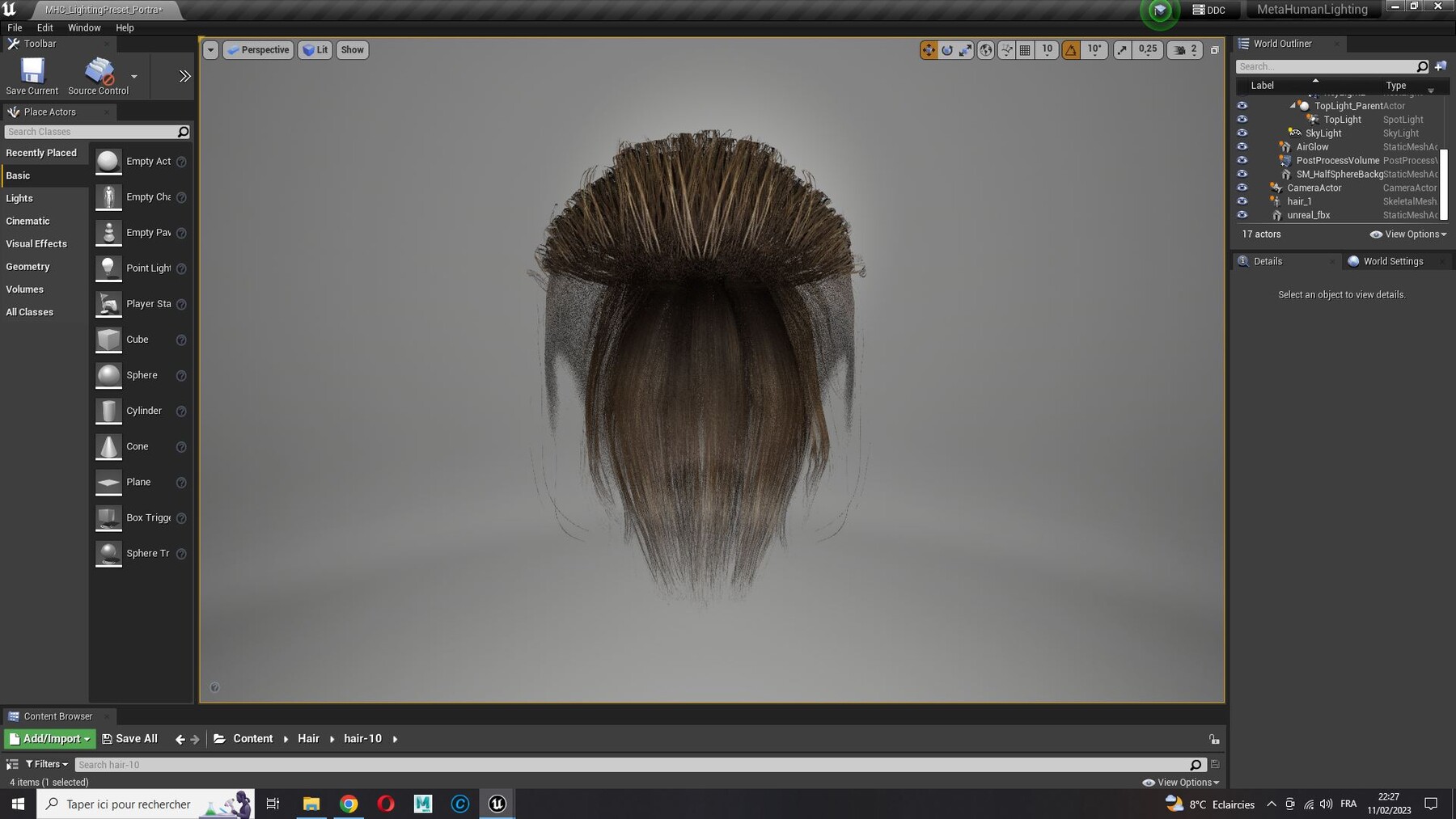Screen dimensions: 1456x819
Task: Hide the AirGlow actor
Action: point(1242,147)
